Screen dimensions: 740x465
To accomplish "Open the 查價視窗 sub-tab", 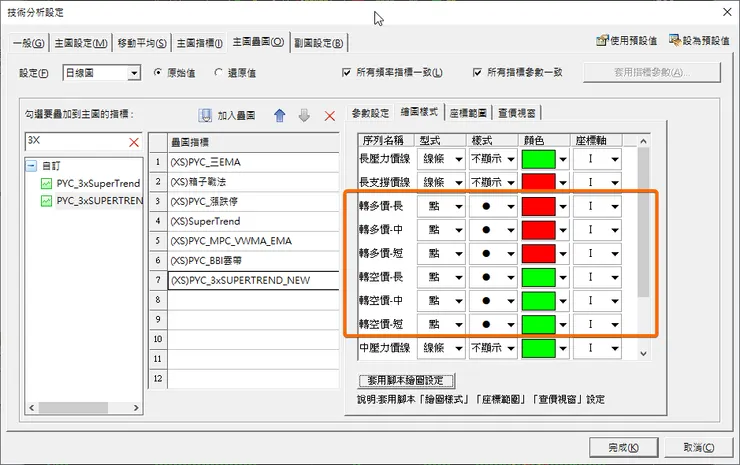I will tap(517, 113).
